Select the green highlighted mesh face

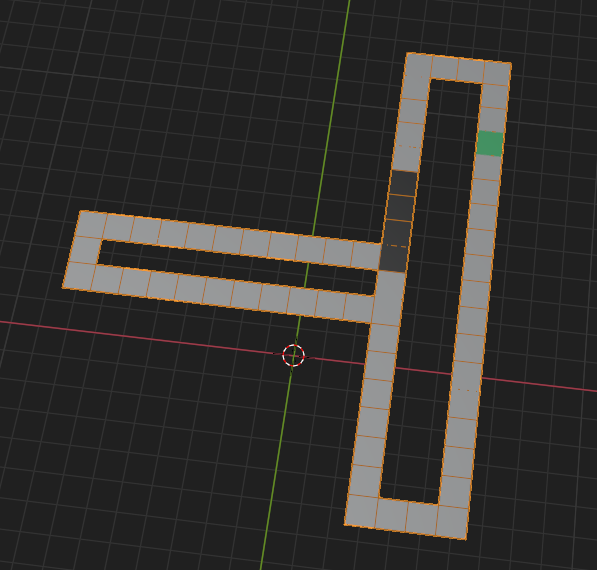[x=490, y=144]
